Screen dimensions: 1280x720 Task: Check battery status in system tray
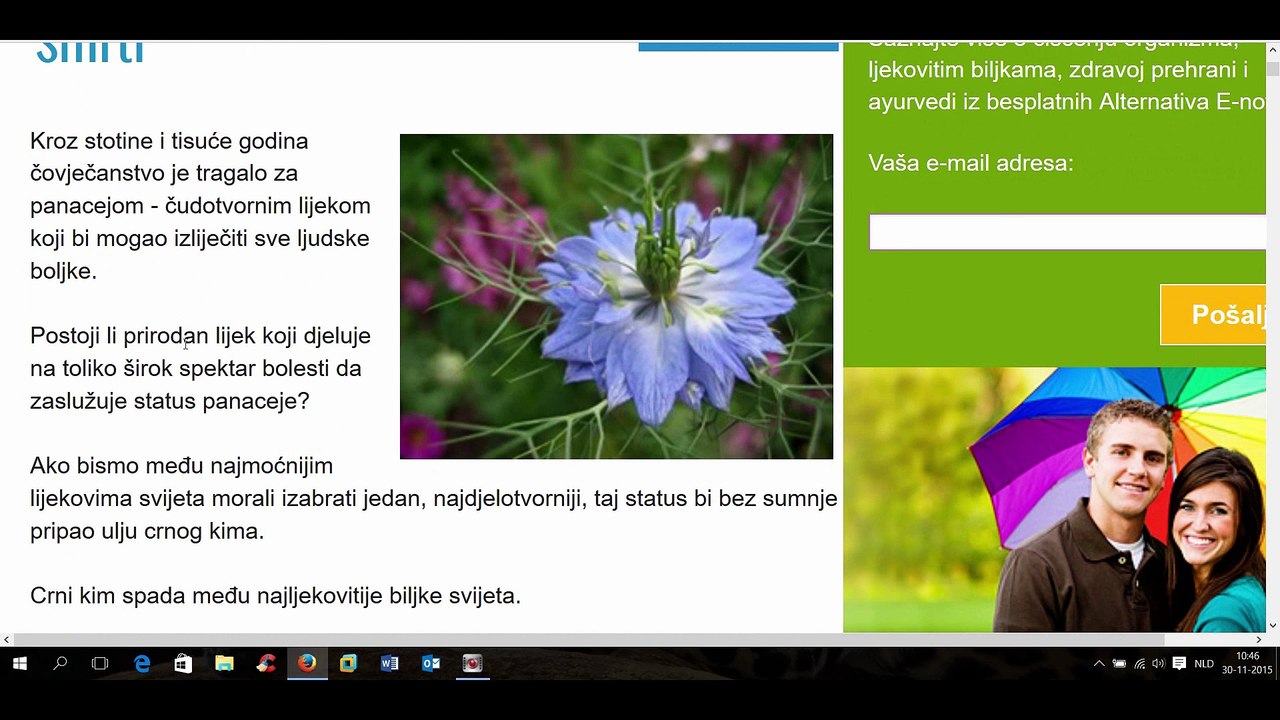coord(1119,663)
